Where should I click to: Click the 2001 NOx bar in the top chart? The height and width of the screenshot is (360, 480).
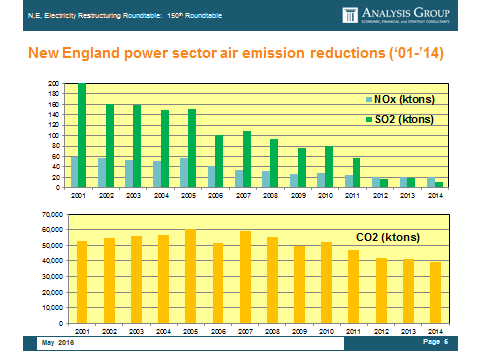click(75, 172)
